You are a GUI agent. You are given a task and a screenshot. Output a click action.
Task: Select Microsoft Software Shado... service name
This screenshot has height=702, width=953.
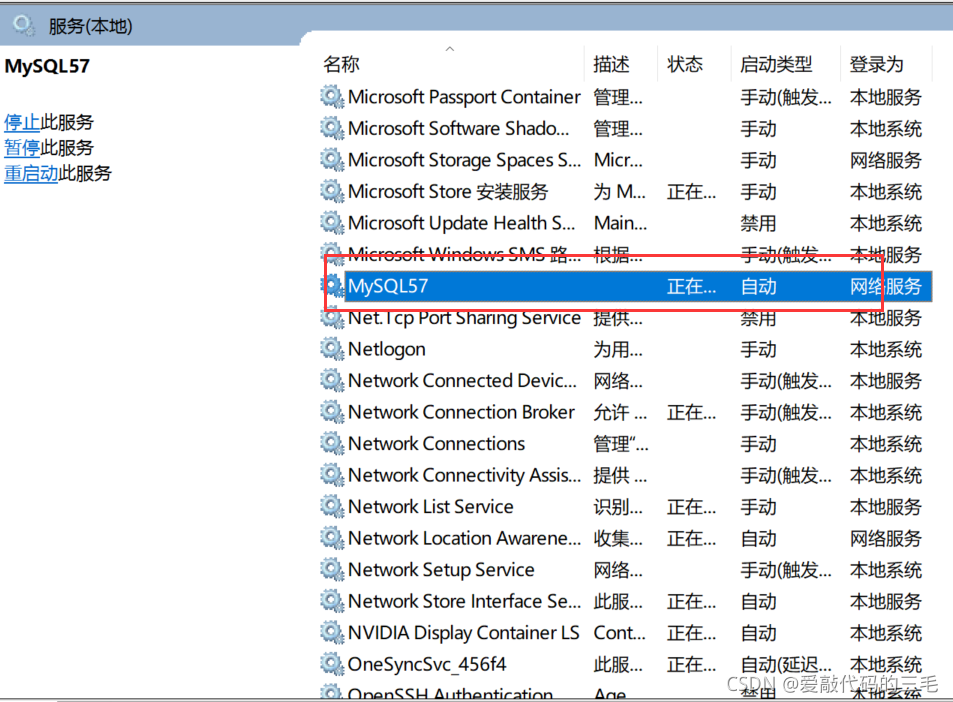point(458,128)
